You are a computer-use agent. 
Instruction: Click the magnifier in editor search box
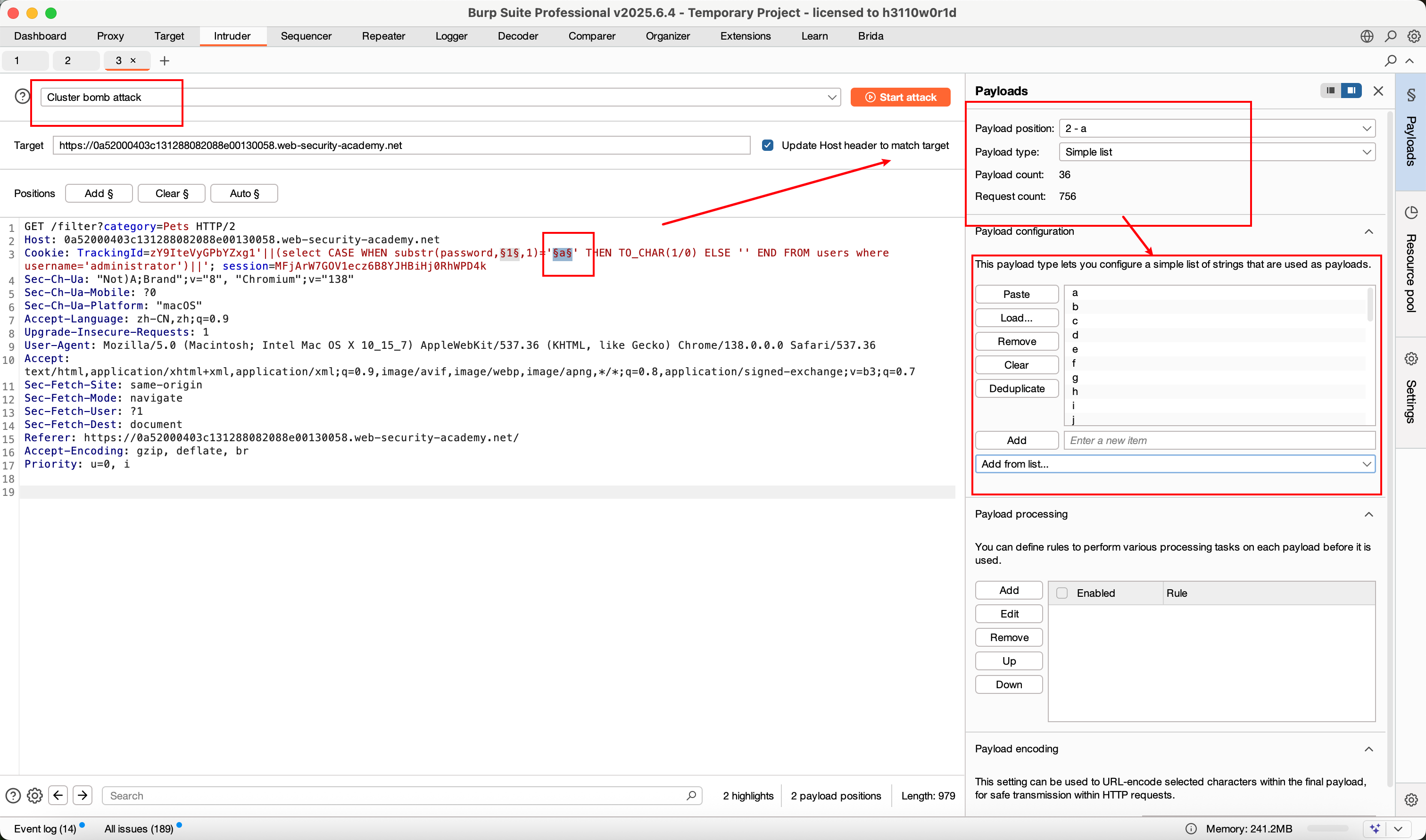coord(691,795)
